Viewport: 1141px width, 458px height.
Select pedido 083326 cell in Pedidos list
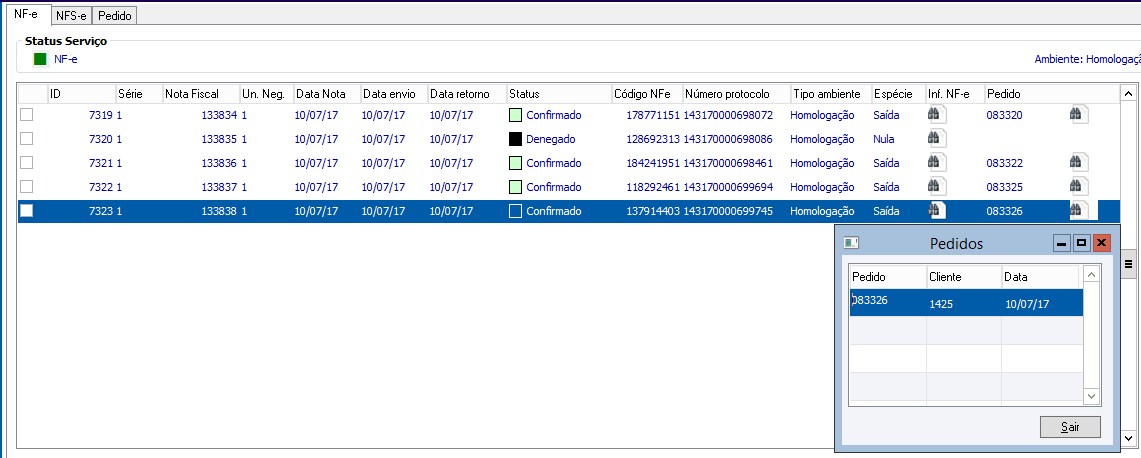pos(888,302)
